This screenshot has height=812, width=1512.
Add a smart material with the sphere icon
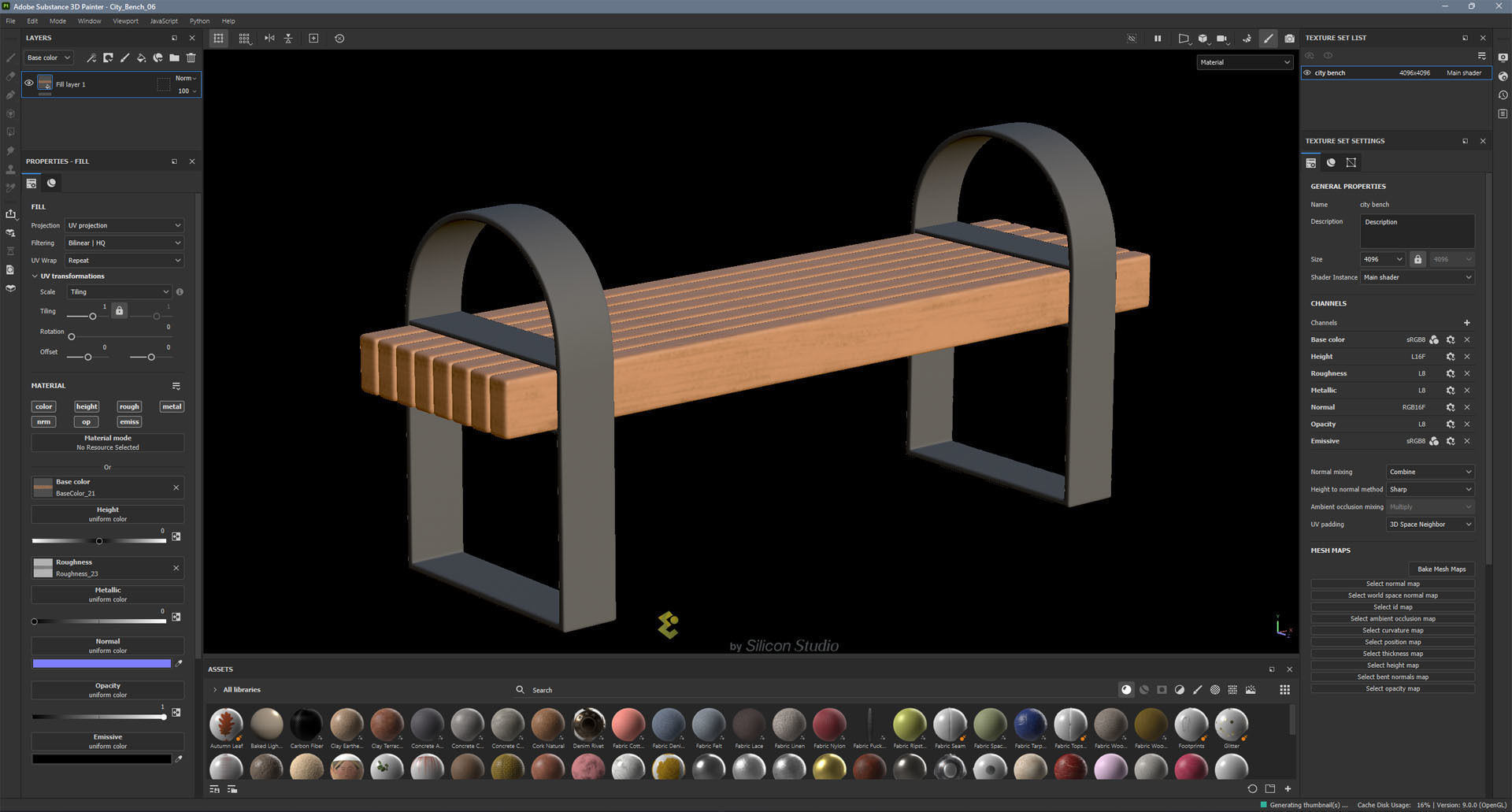pos(157,57)
